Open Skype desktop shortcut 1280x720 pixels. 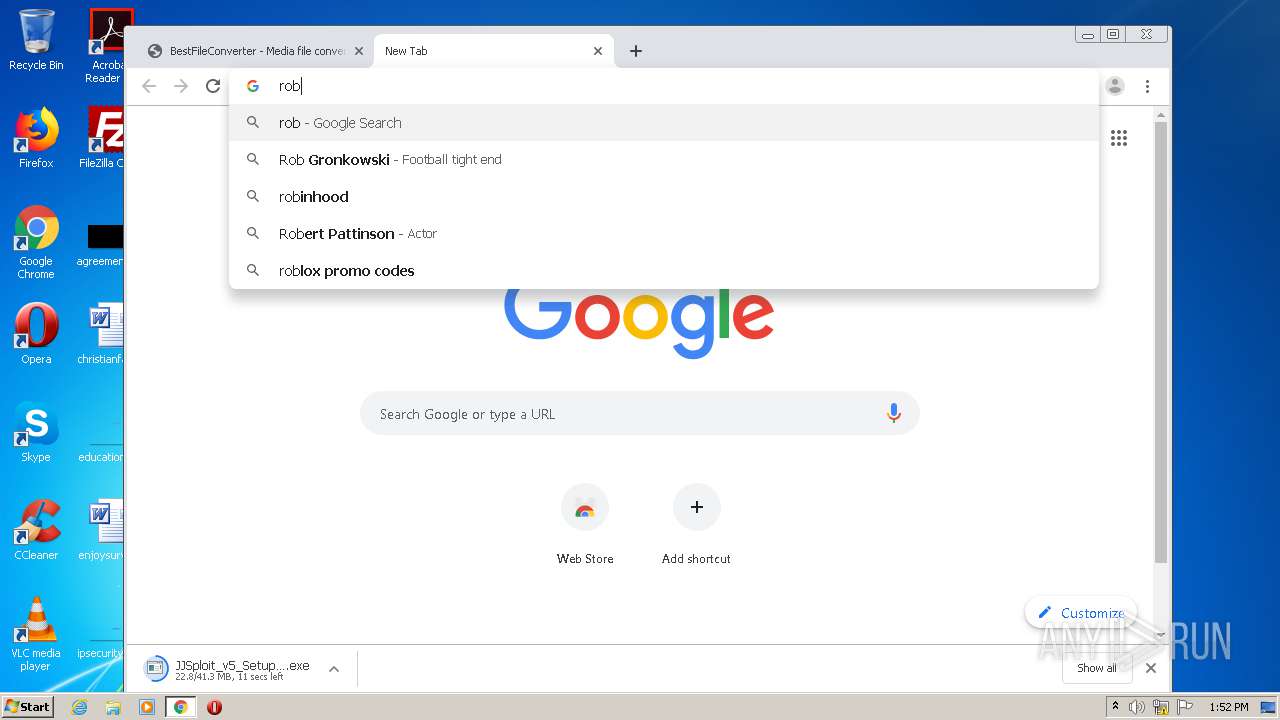(36, 432)
